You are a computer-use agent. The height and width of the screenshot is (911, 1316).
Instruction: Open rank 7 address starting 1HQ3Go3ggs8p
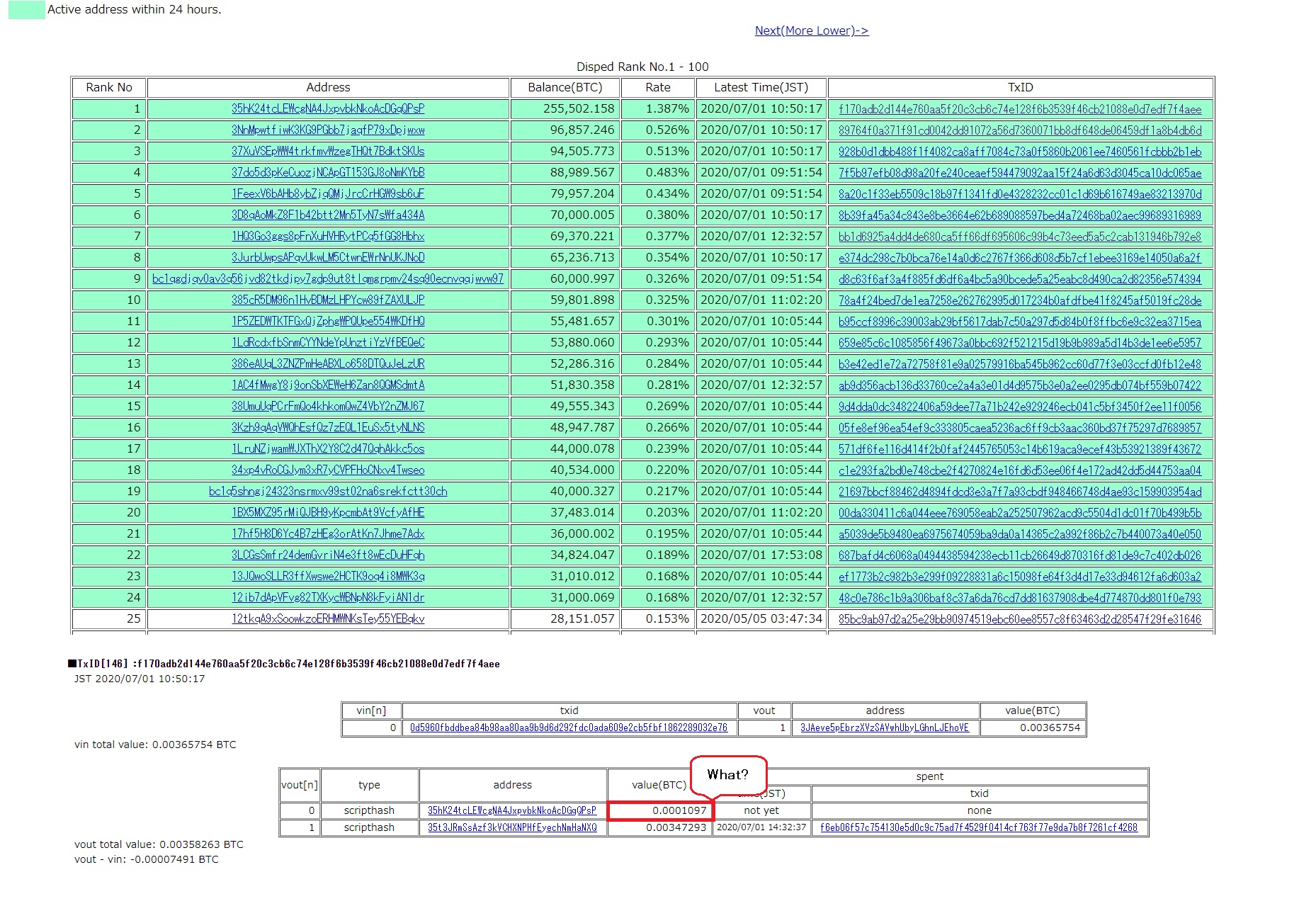tap(328, 236)
